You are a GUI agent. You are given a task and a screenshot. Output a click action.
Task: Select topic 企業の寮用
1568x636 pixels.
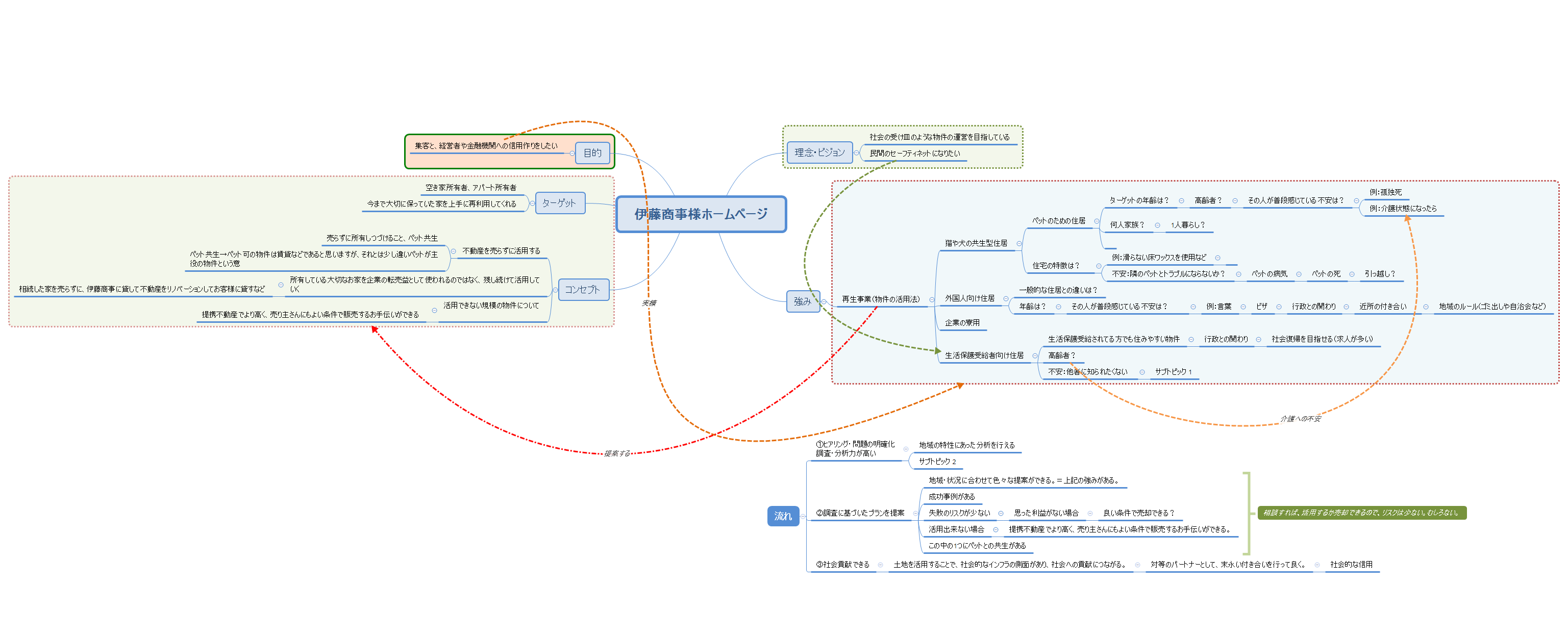click(962, 322)
